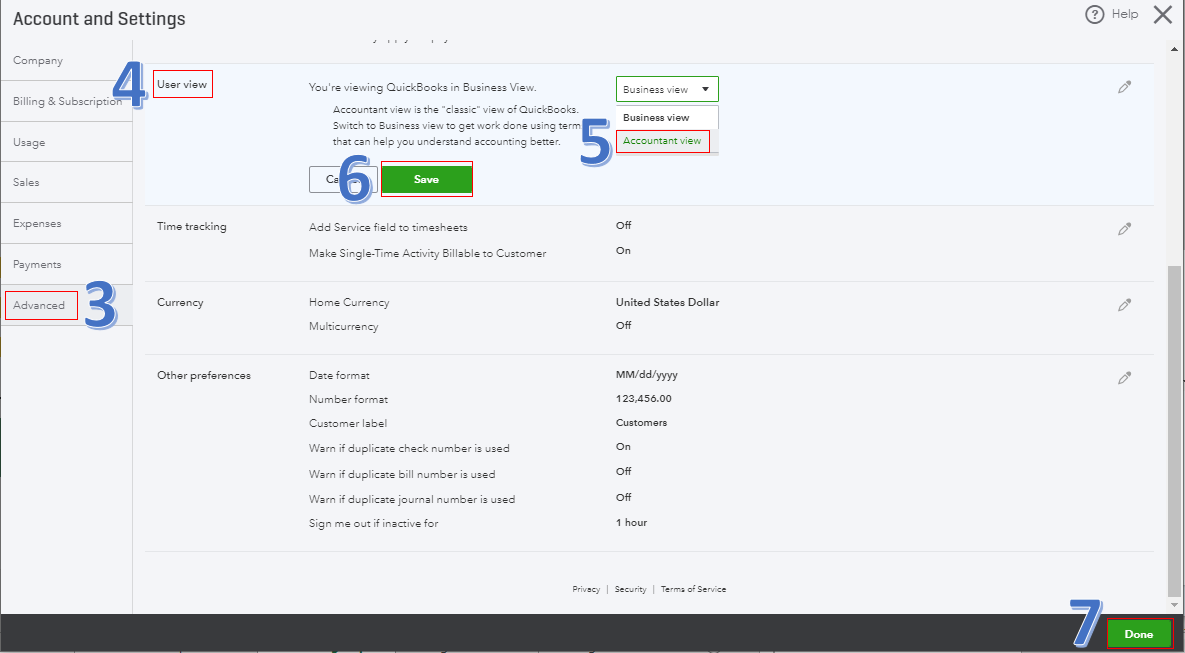Click Make Single-Time Activity Billable row
1185x653 pixels.
(428, 253)
